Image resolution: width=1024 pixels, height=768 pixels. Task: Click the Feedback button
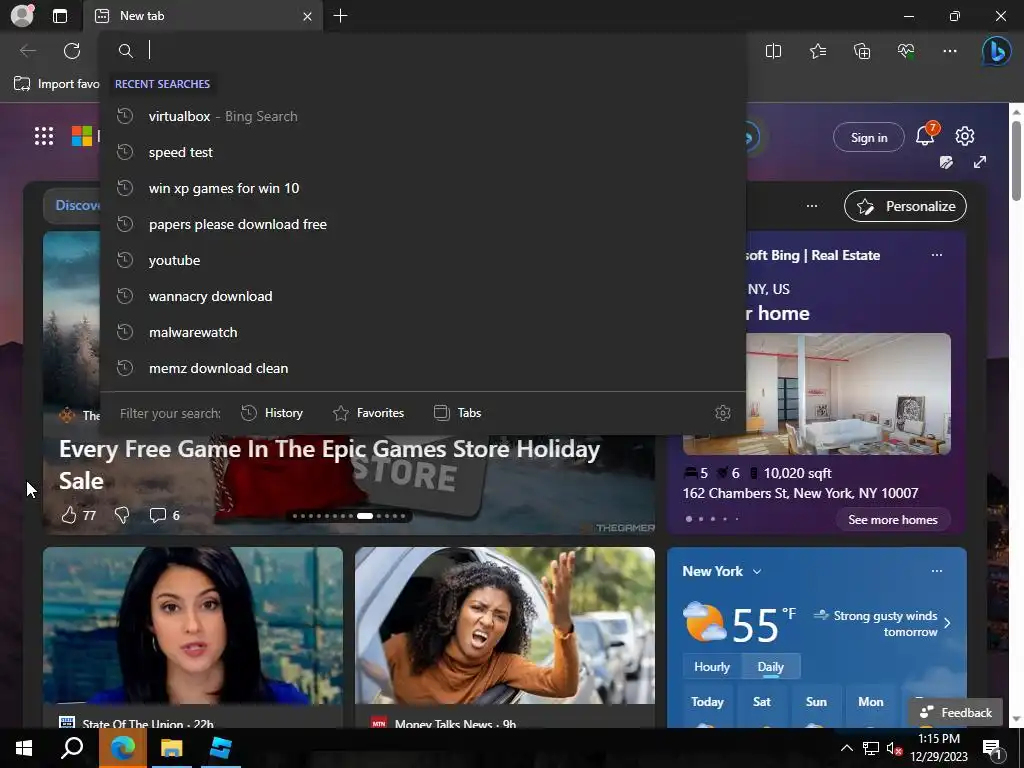pyautogui.click(x=955, y=712)
